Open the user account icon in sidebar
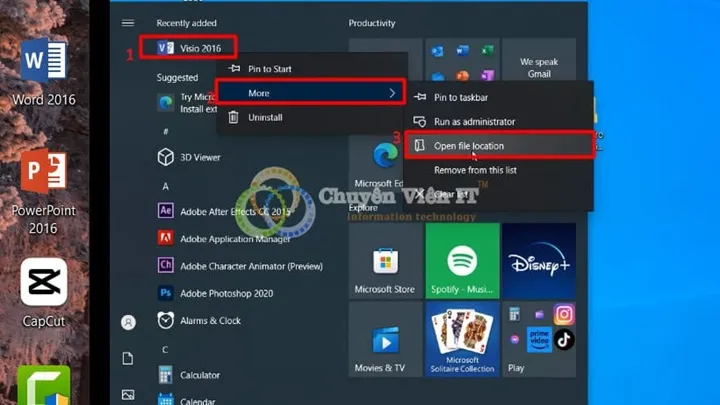This screenshot has height=405, width=720. [128, 322]
